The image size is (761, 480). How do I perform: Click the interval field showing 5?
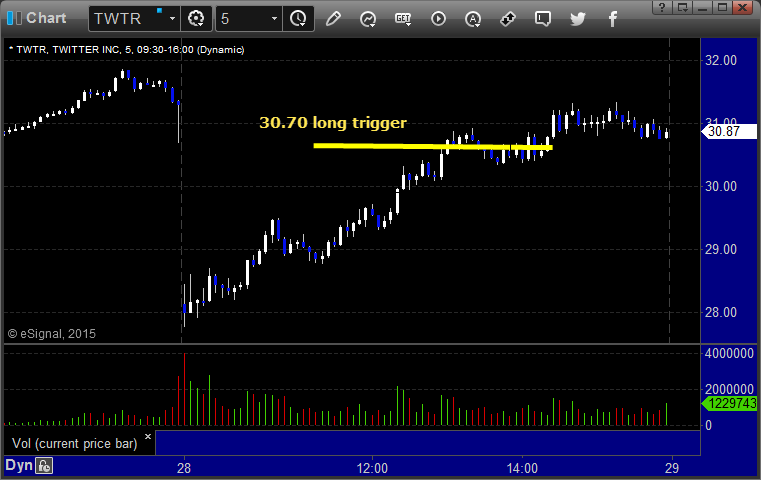tap(248, 19)
